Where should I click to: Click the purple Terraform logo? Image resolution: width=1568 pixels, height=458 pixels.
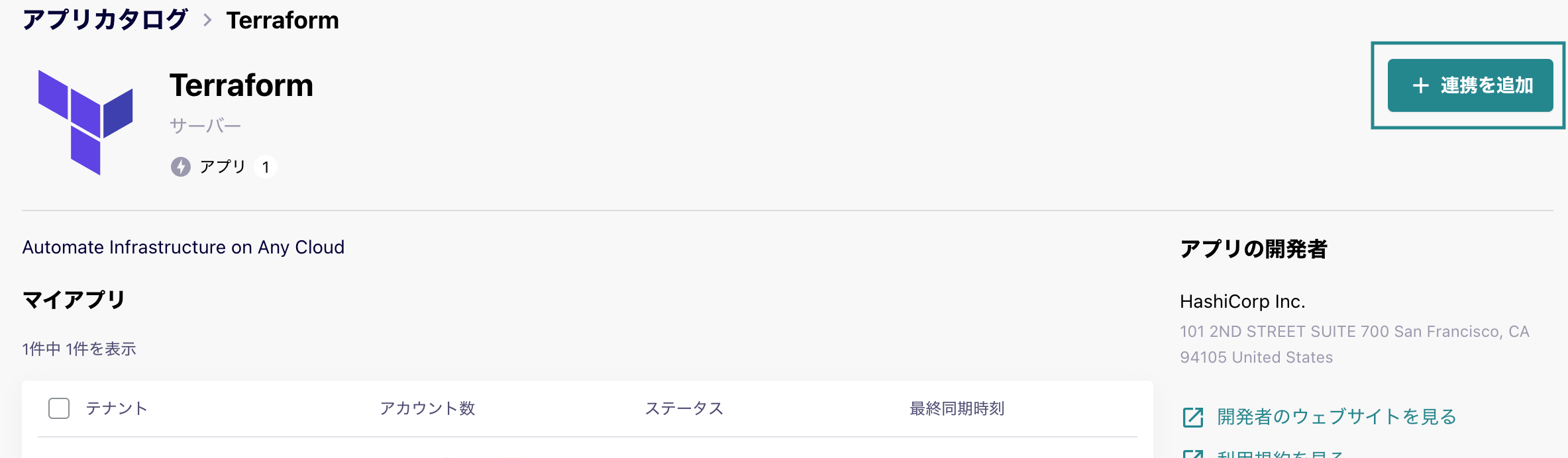point(85,122)
